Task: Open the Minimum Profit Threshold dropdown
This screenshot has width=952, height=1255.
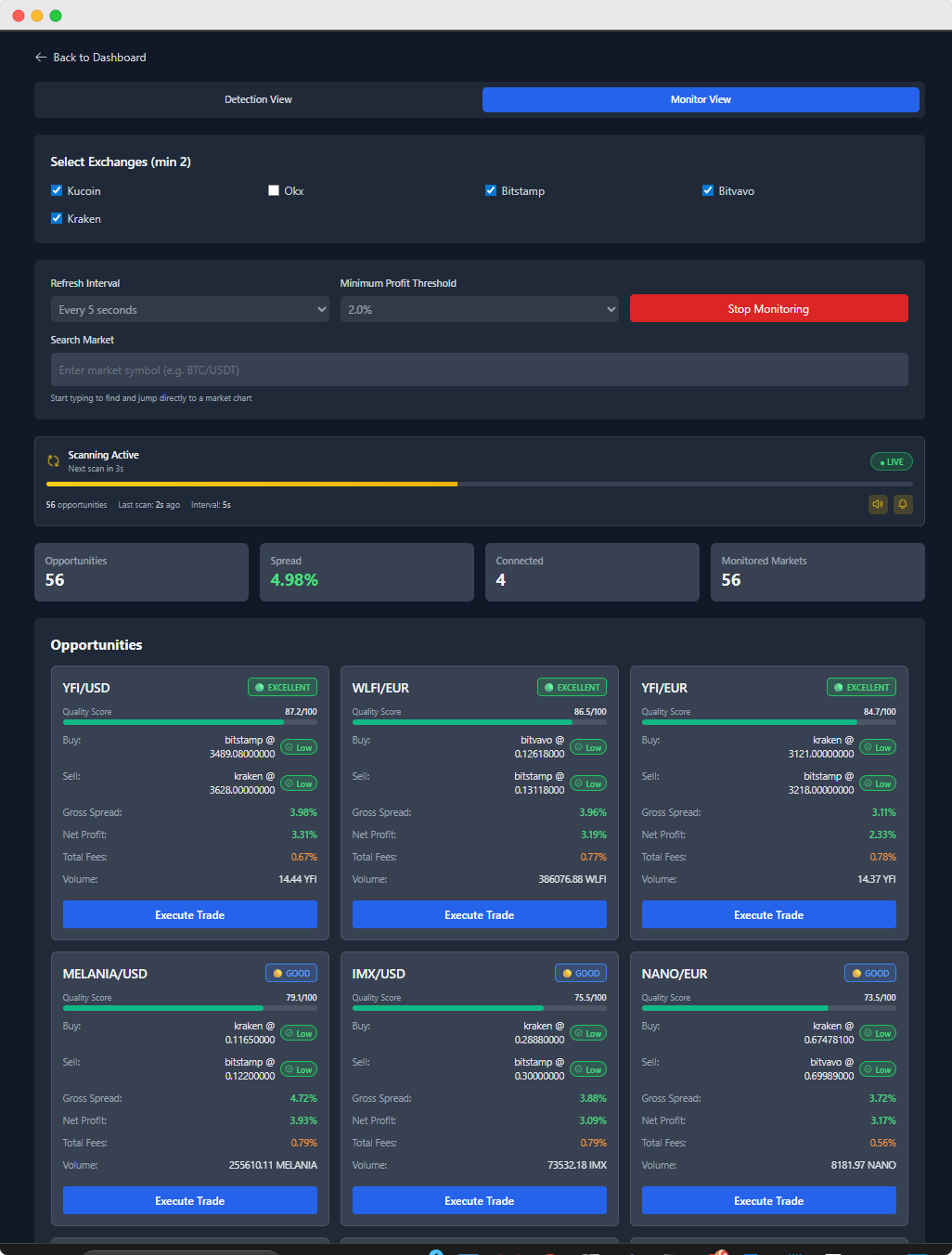Action: [479, 309]
